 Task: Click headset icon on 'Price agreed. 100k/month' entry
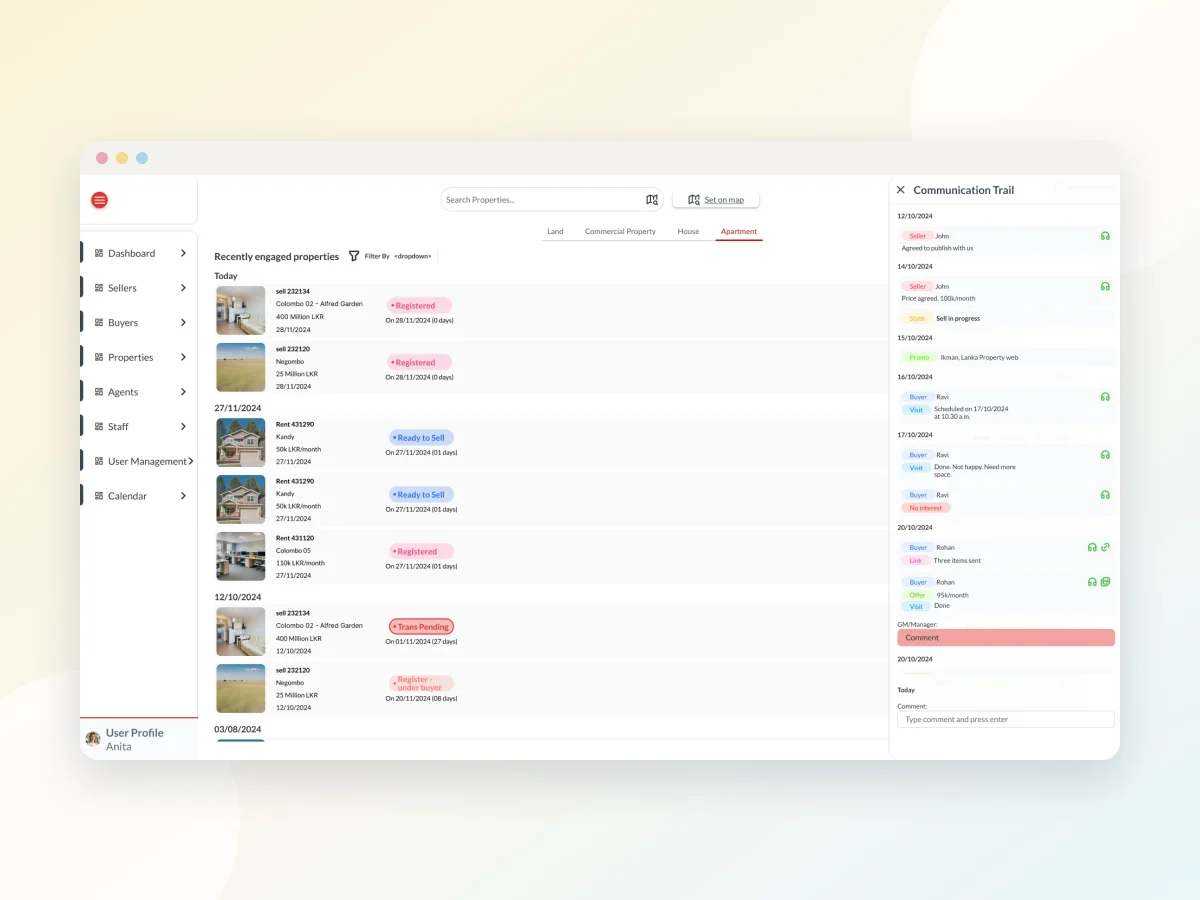tap(1105, 286)
